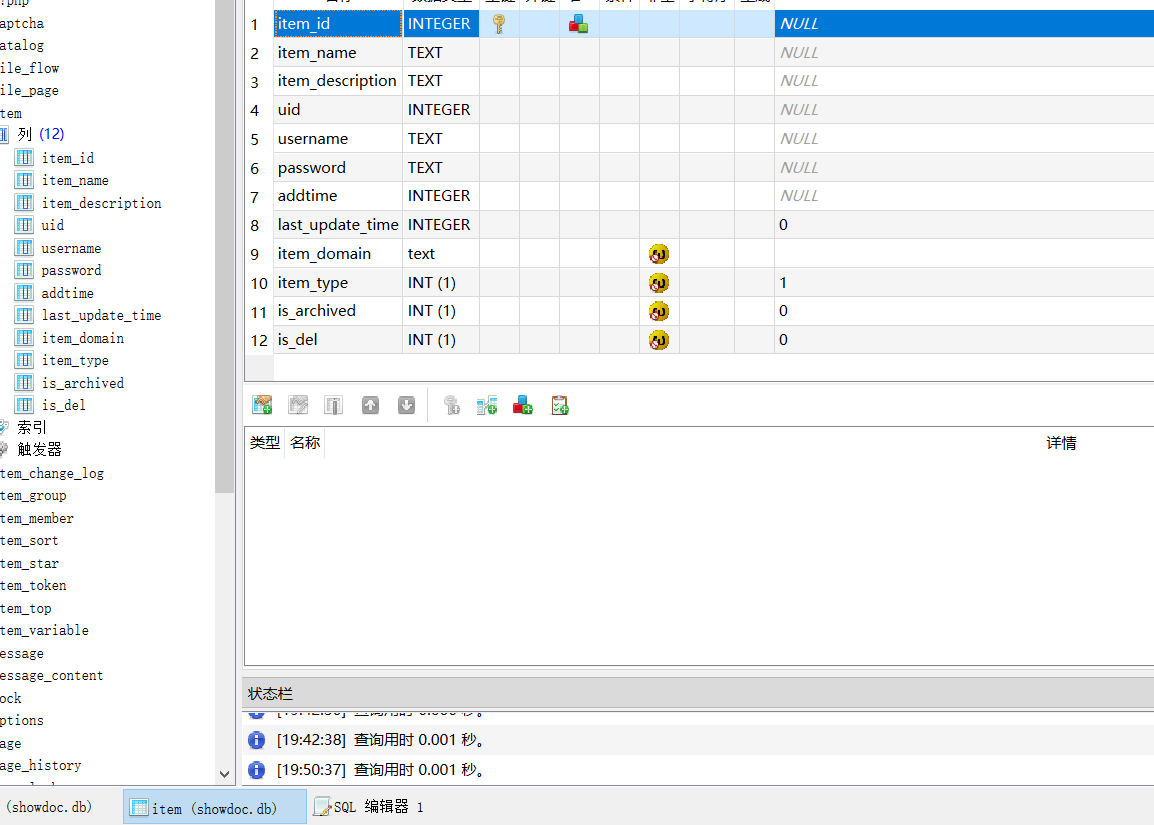Select the item_domain column in the tree
The image size is (1154, 825).
[82, 338]
